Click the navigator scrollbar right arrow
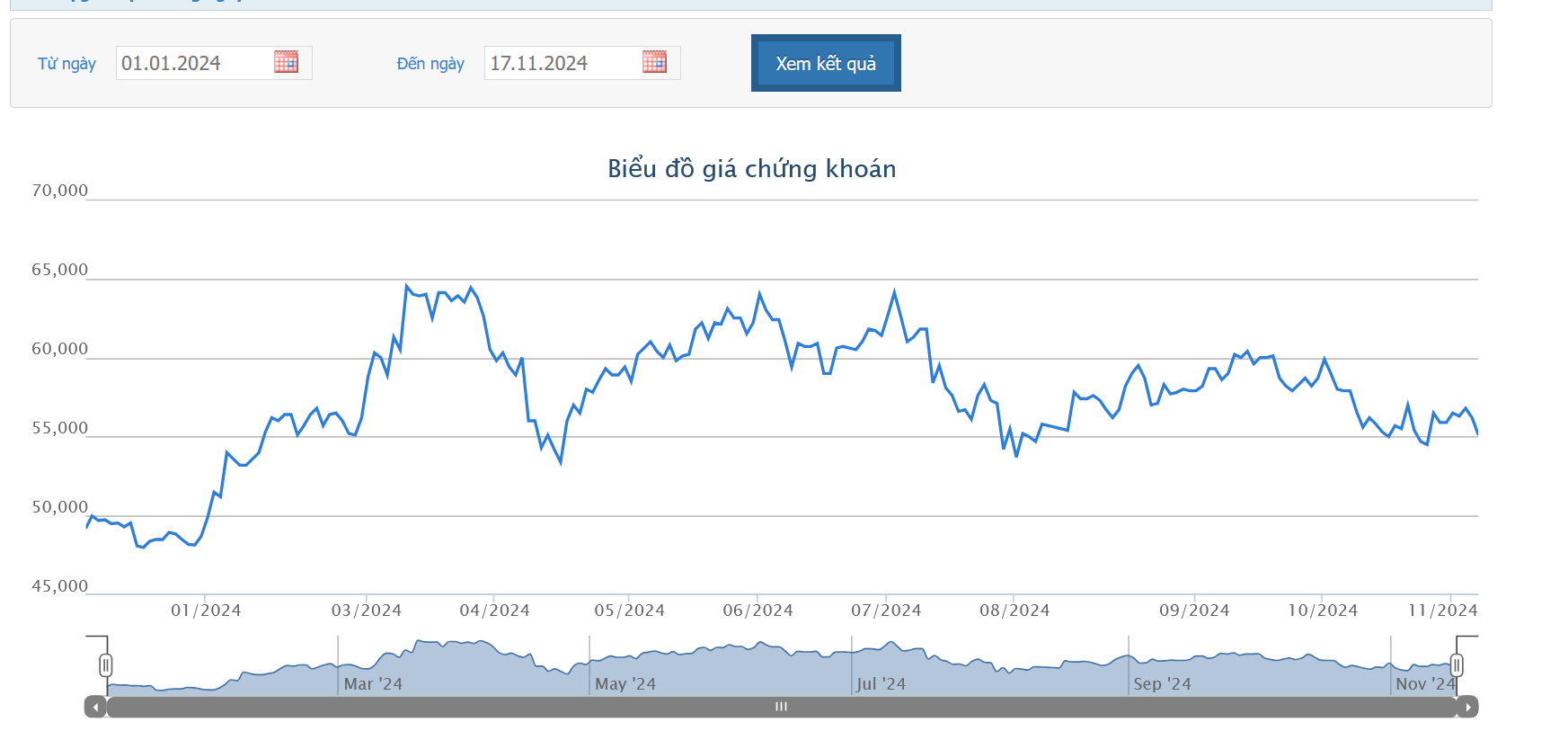1568x731 pixels. [x=1467, y=708]
